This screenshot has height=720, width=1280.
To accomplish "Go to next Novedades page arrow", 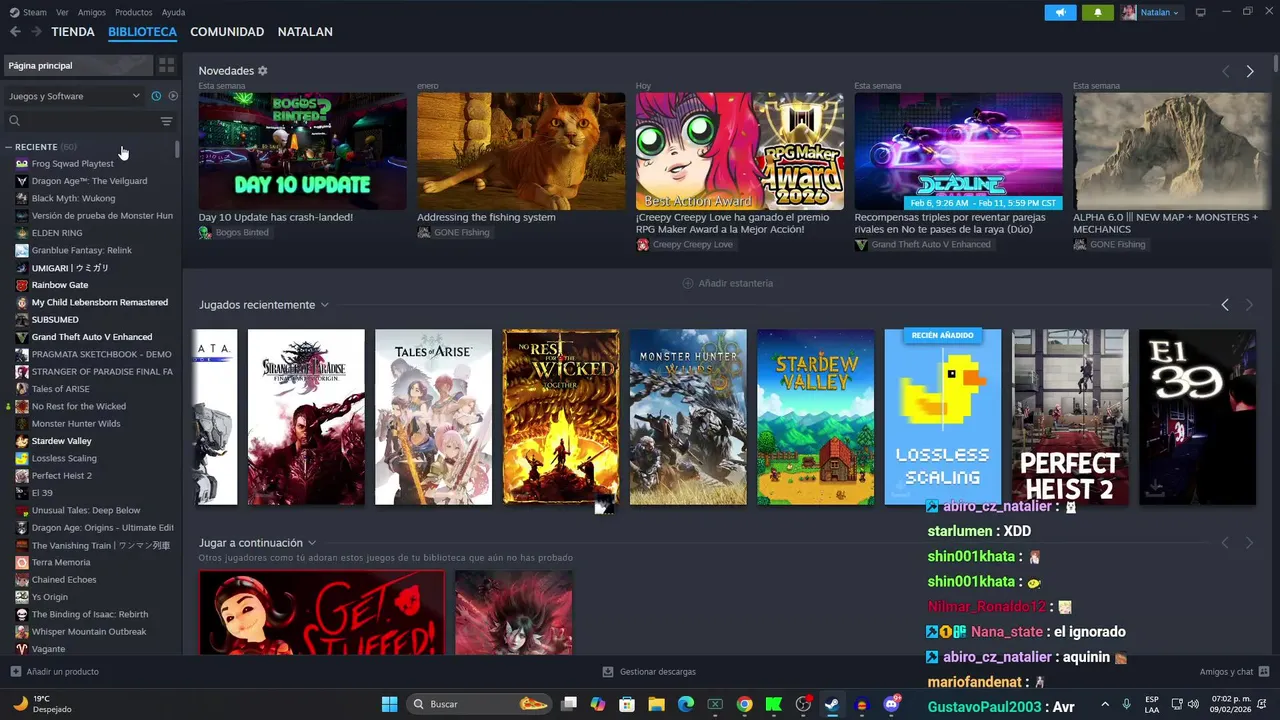I will pyautogui.click(x=1250, y=71).
